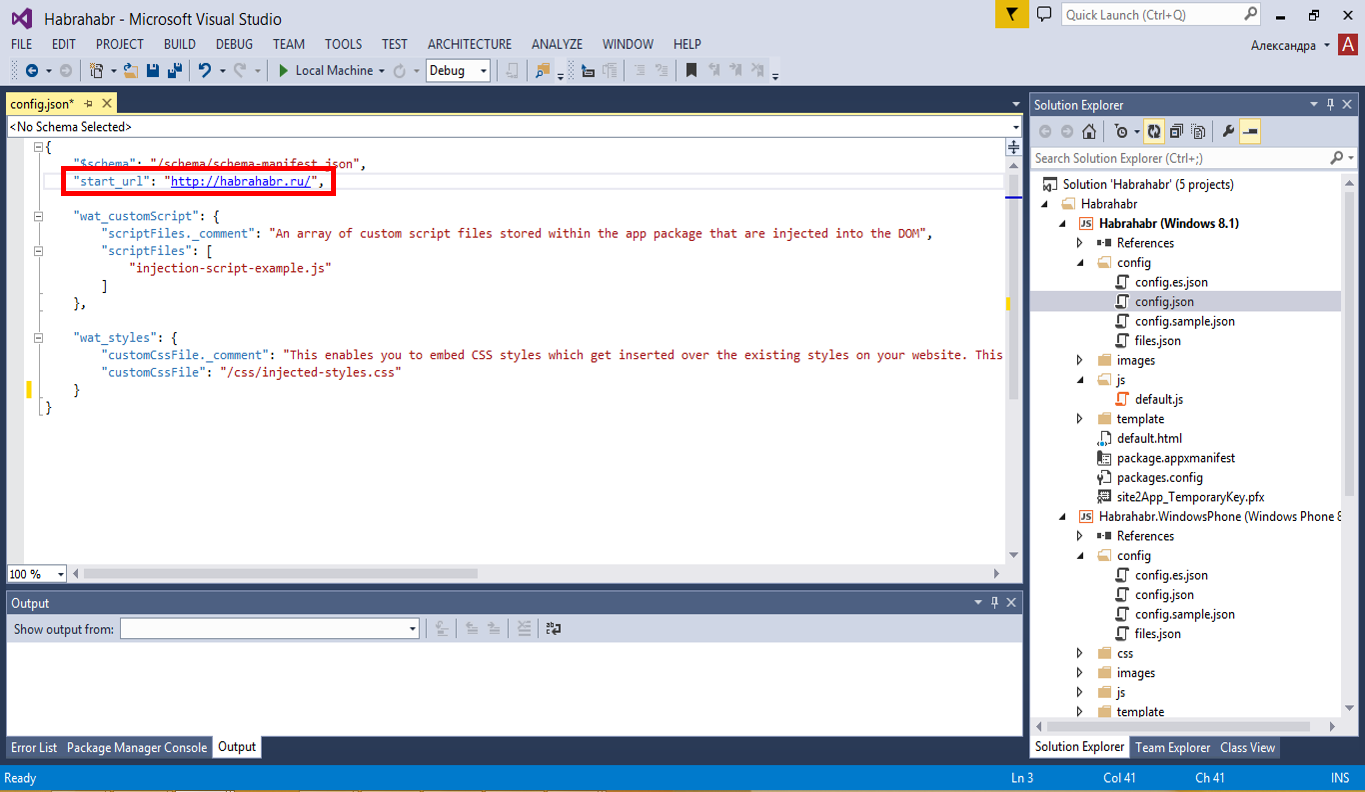Open the TOOLS menu
The image size is (1365, 792).
coord(343,44)
